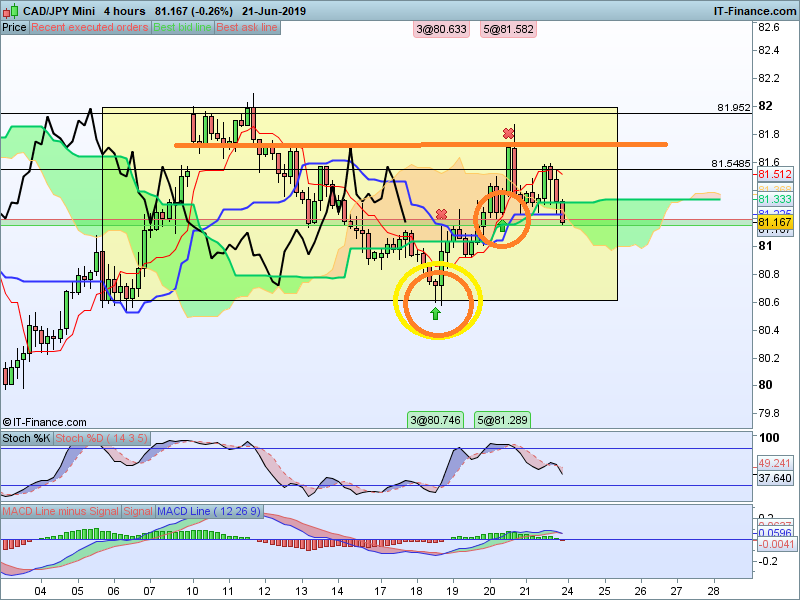Click the green buy arrow near the 81.2 candles
Viewport: 800px width, 600px height.
tap(503, 226)
